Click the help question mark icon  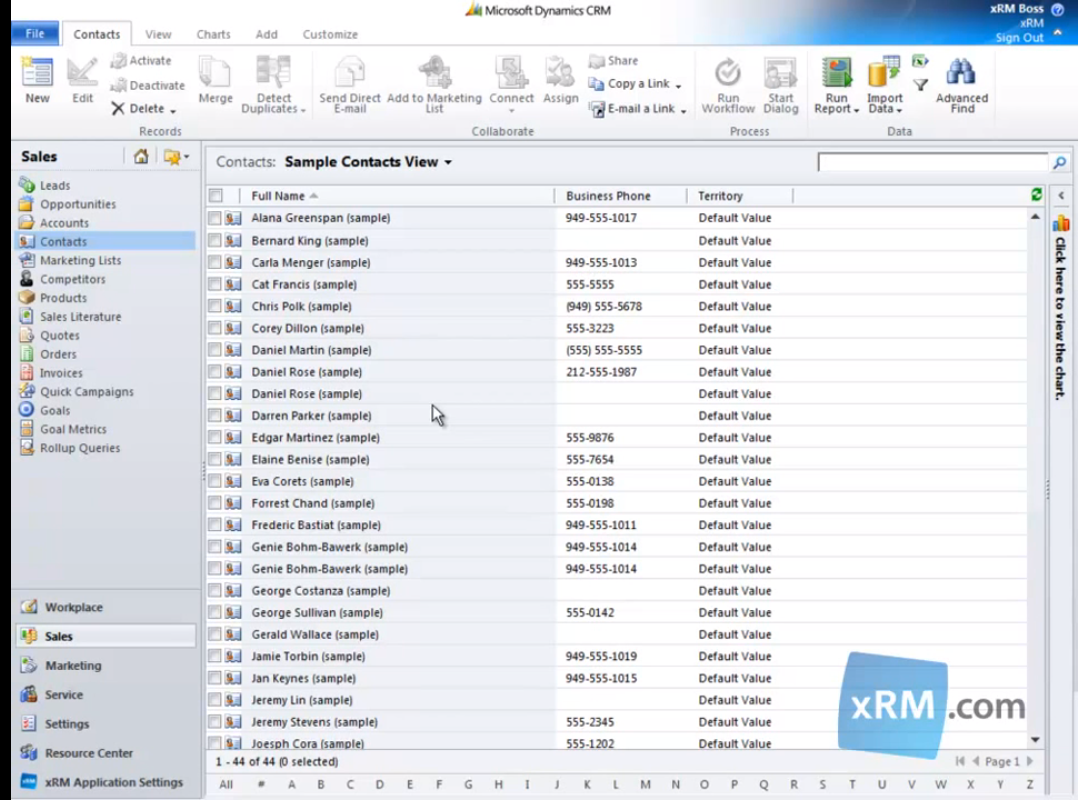1057,9
